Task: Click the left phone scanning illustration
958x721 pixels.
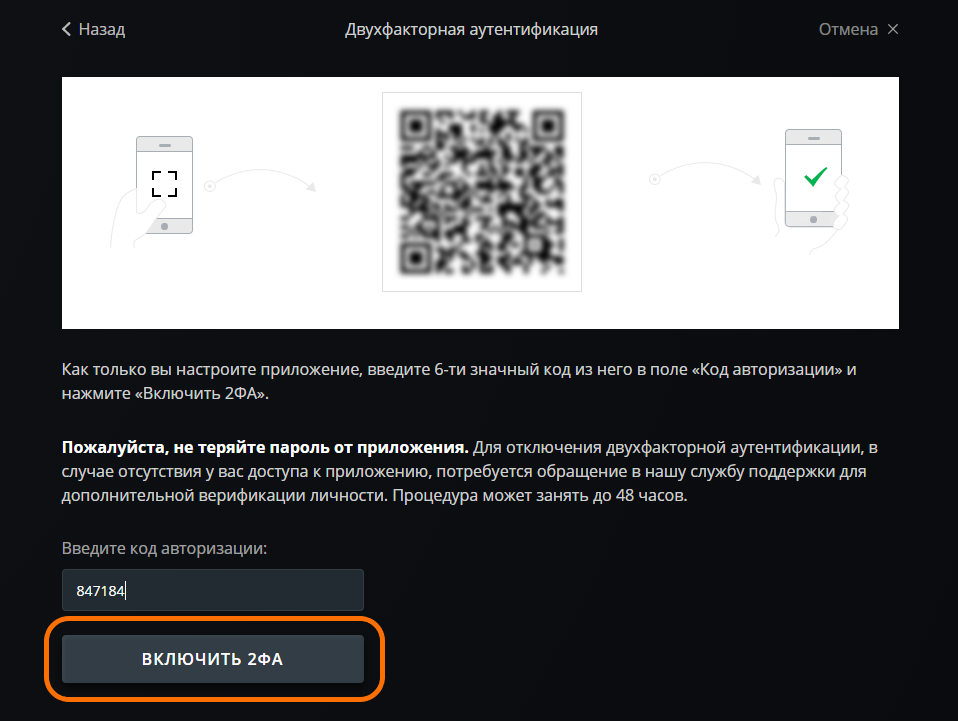Action: (x=156, y=190)
